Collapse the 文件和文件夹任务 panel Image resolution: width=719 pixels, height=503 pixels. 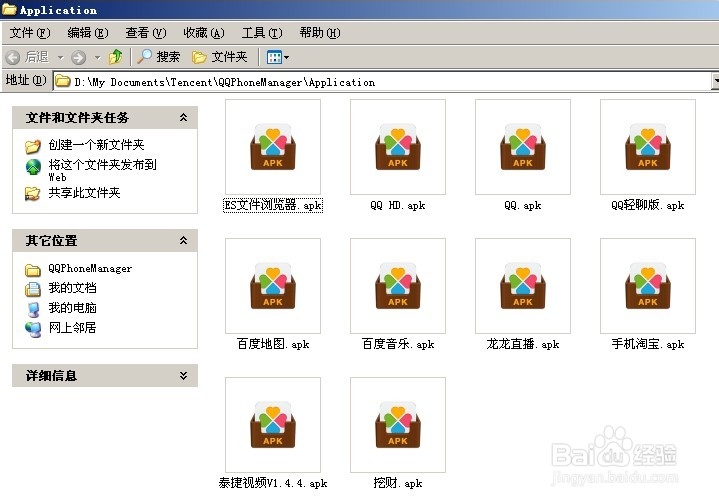[x=183, y=118]
